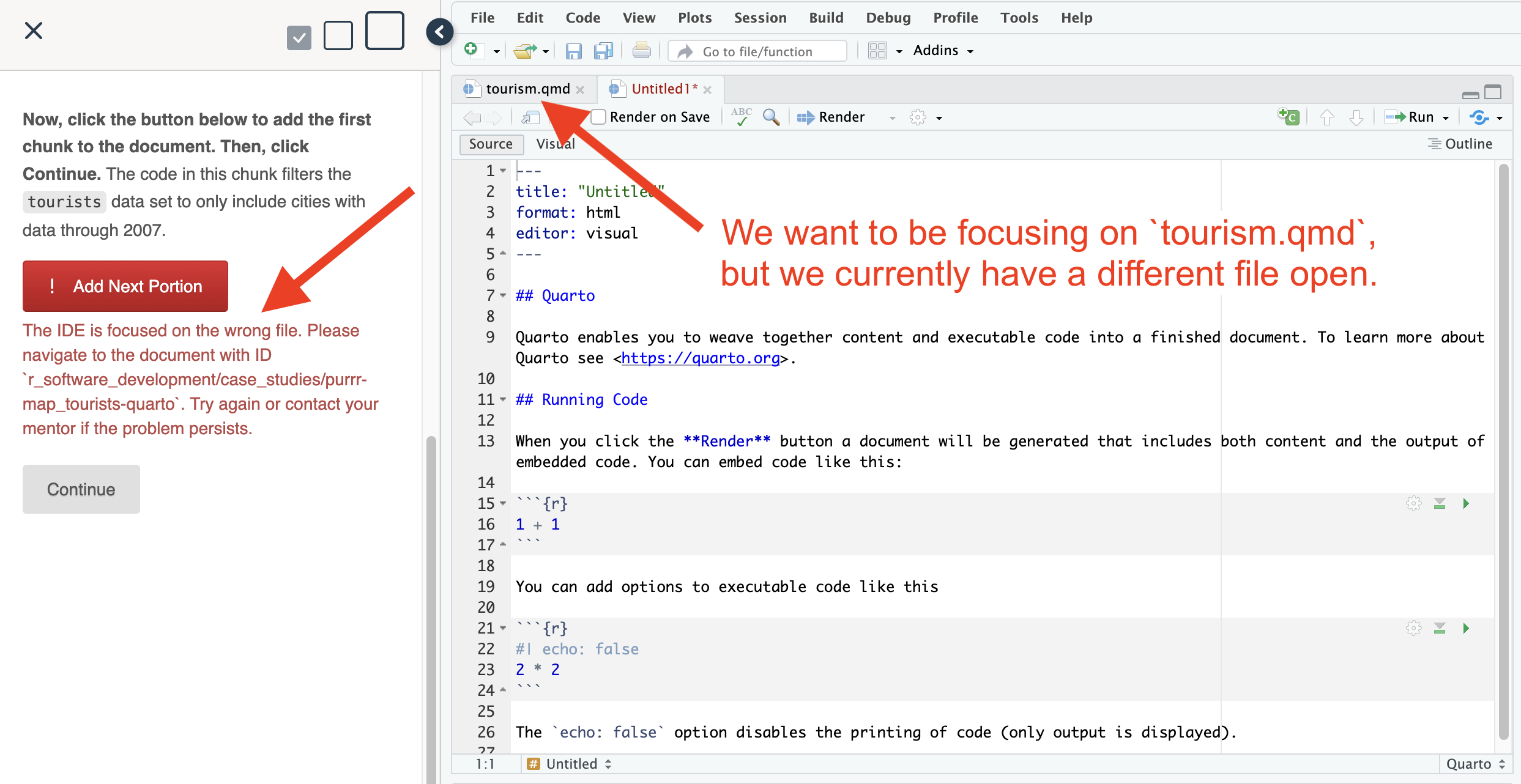The width and height of the screenshot is (1521, 784).
Task: Enable the Render on Save checkbox
Action: 598,117
